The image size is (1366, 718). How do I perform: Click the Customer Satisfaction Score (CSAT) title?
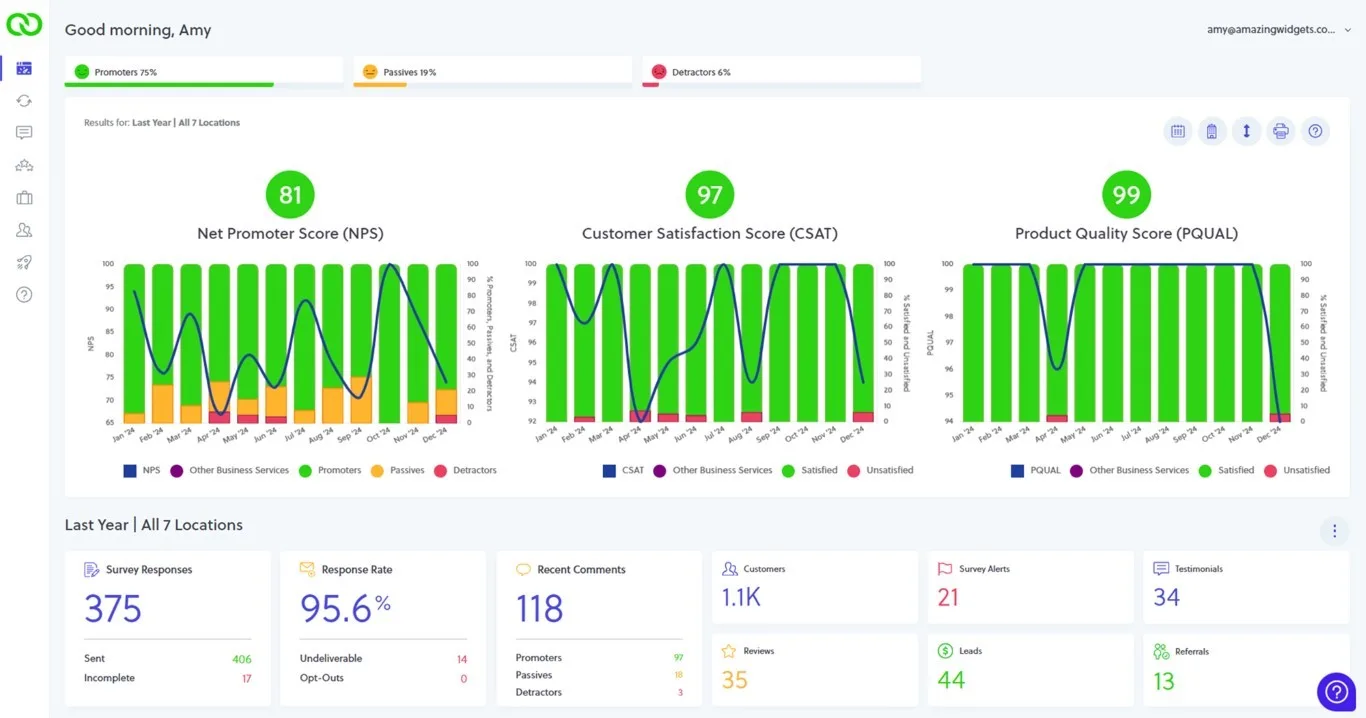coord(710,233)
